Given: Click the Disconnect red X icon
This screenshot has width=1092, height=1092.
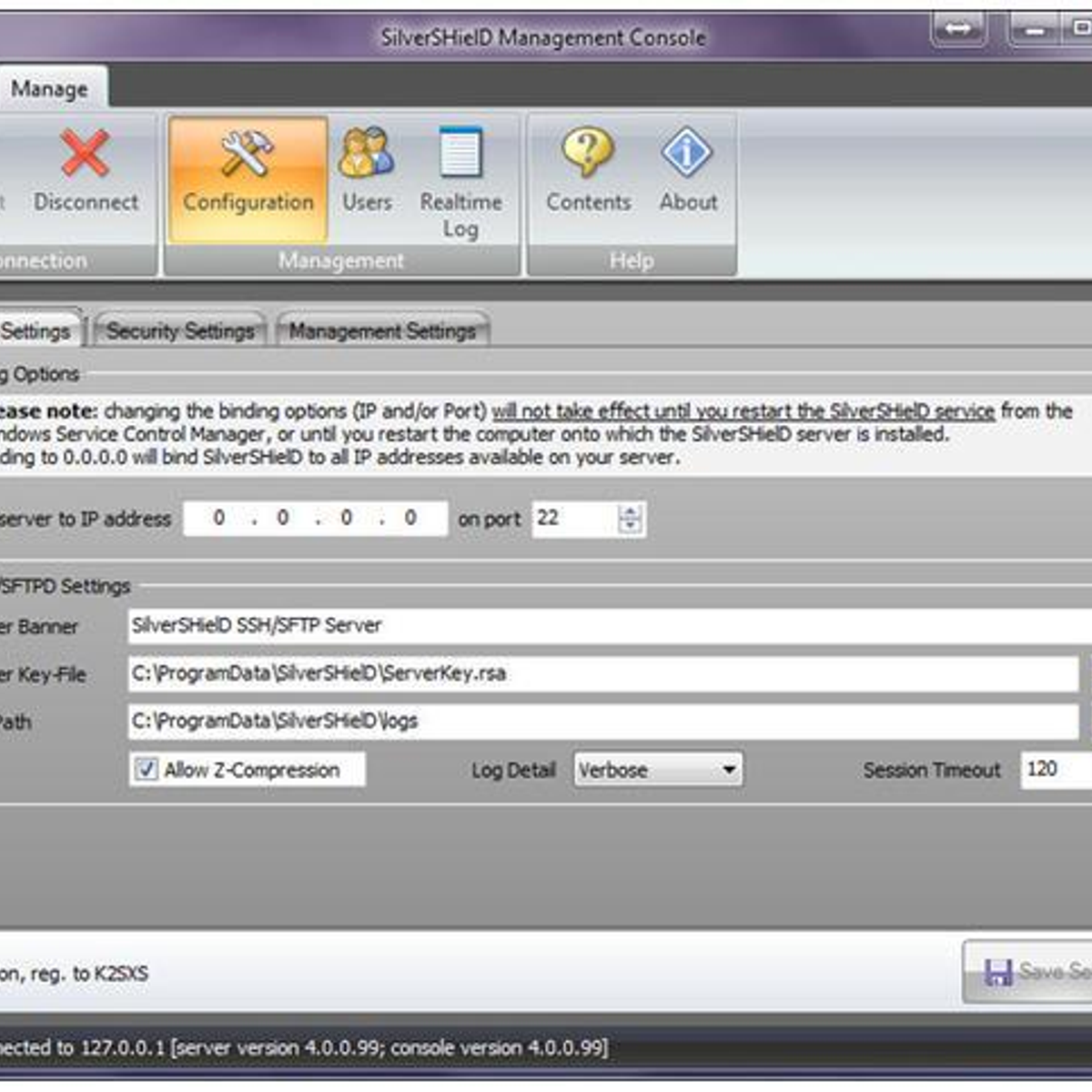Looking at the screenshot, I should coord(85,152).
